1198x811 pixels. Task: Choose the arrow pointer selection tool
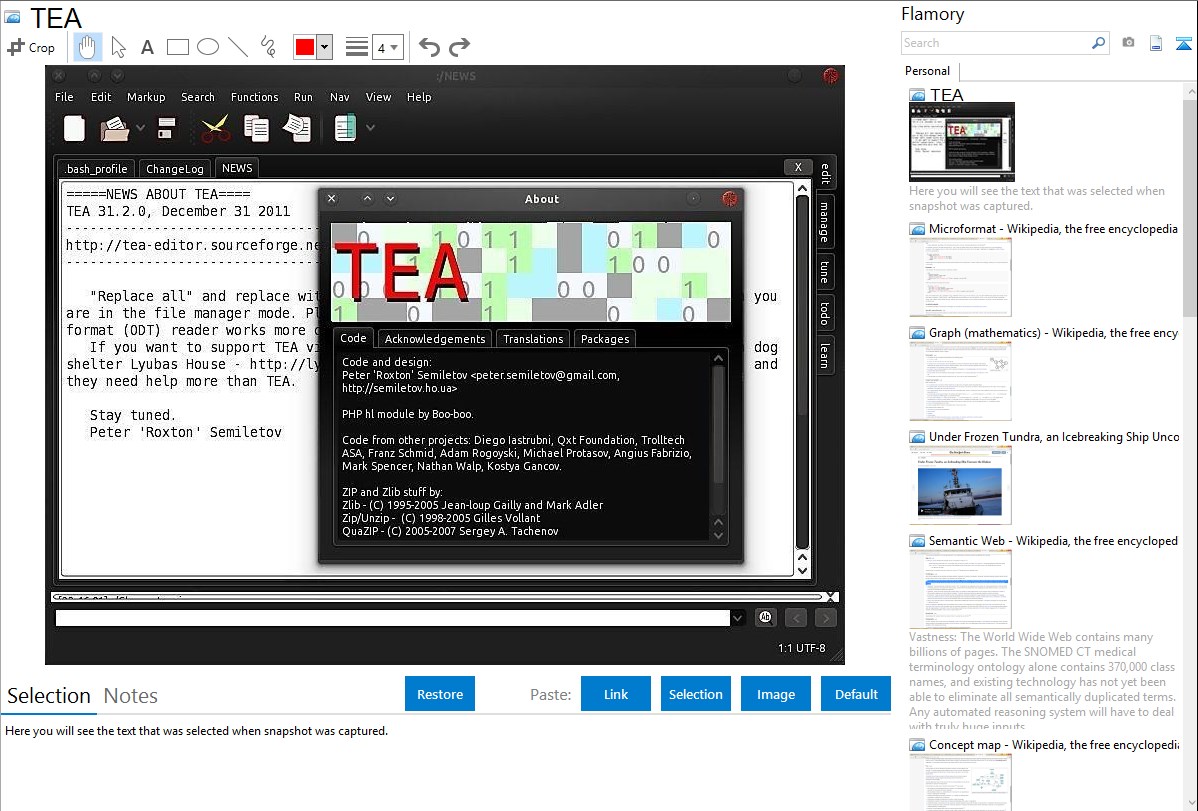(118, 47)
